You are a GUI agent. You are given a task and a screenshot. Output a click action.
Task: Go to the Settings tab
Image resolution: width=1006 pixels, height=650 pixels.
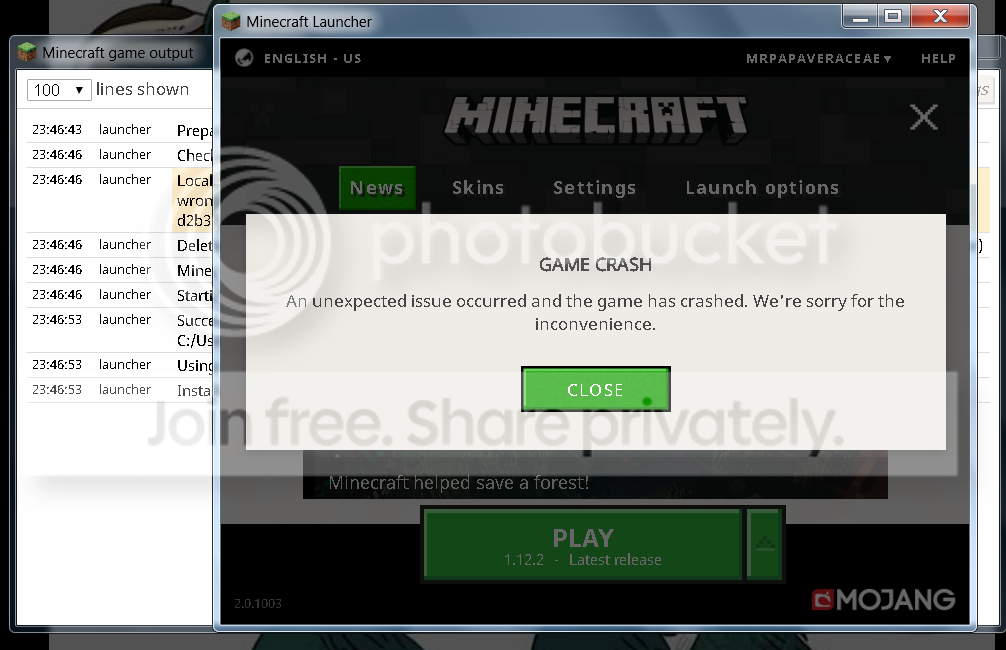tap(594, 188)
